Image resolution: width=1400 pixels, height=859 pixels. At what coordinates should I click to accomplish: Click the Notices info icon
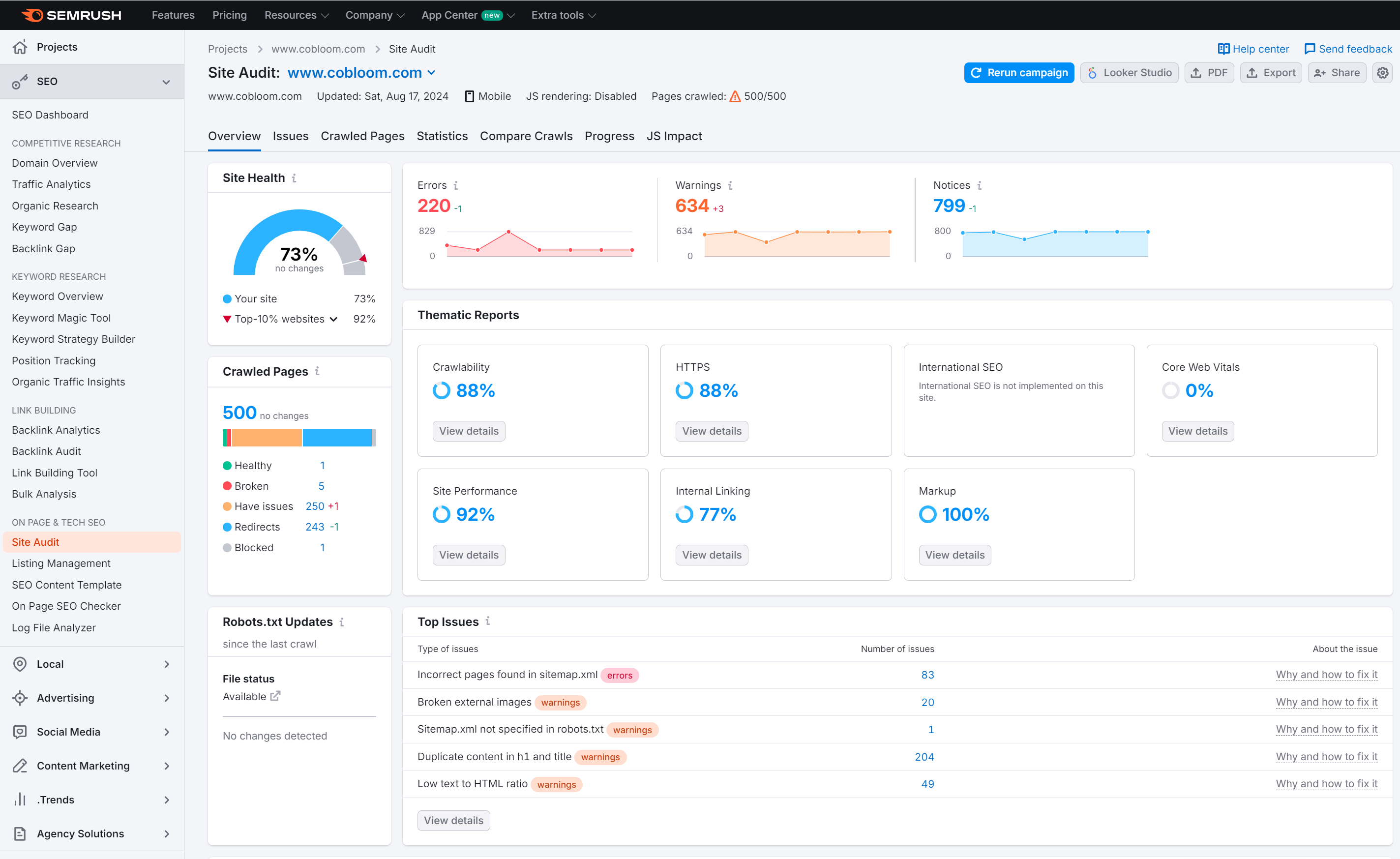click(x=980, y=185)
